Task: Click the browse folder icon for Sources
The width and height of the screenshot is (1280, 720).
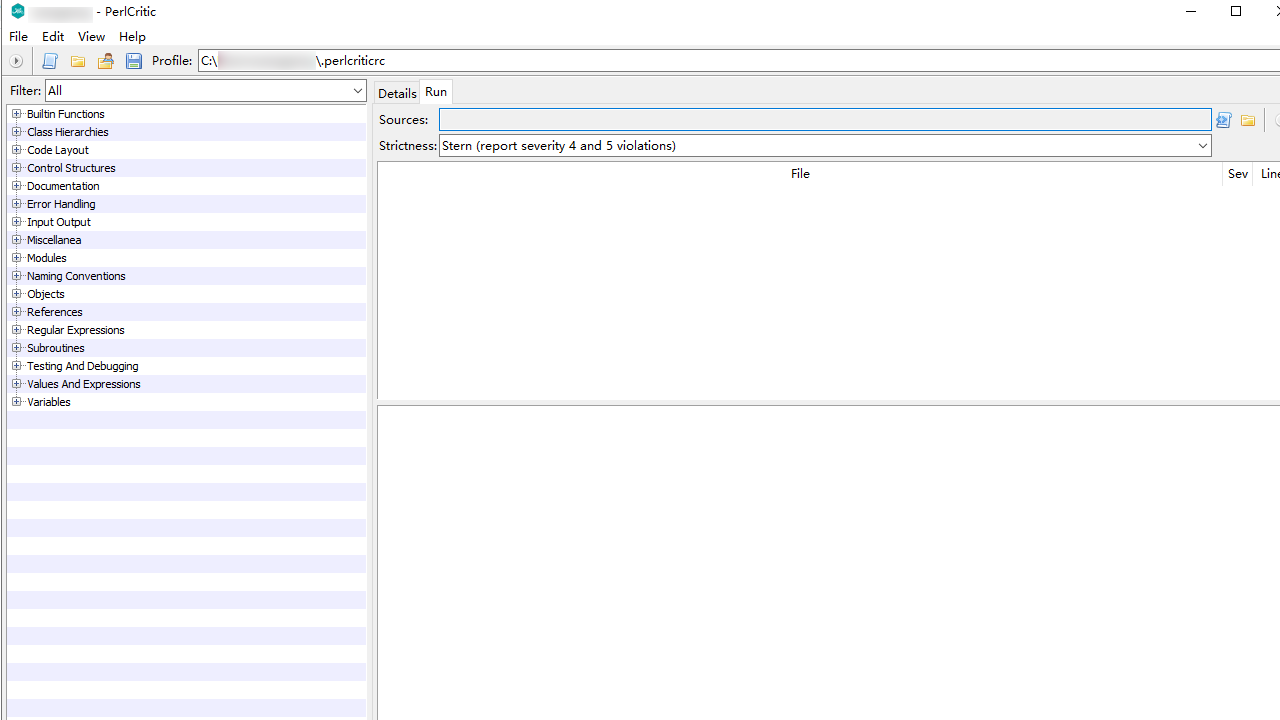Action: coord(1248,120)
